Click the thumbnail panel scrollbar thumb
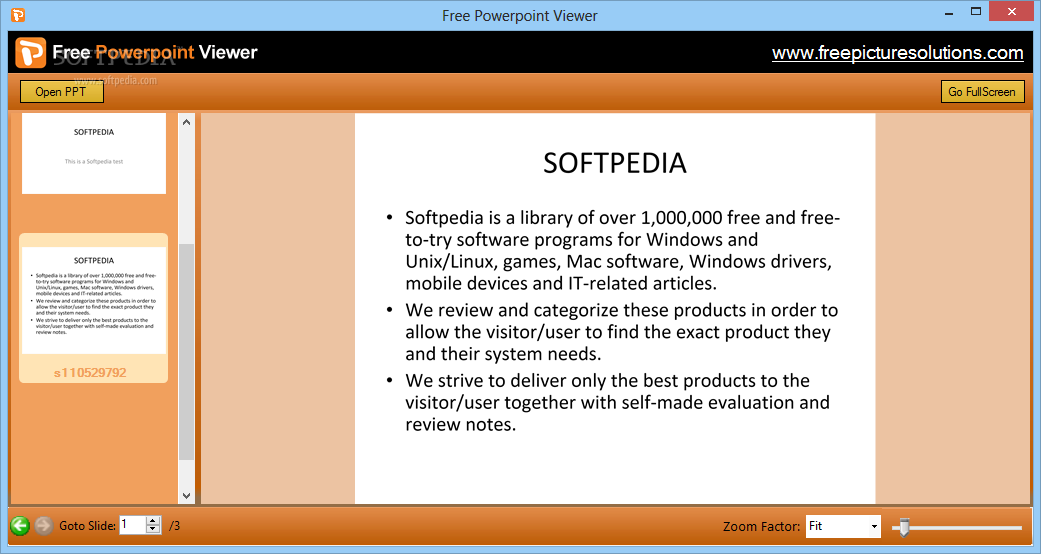The image size is (1041, 554). [187, 351]
